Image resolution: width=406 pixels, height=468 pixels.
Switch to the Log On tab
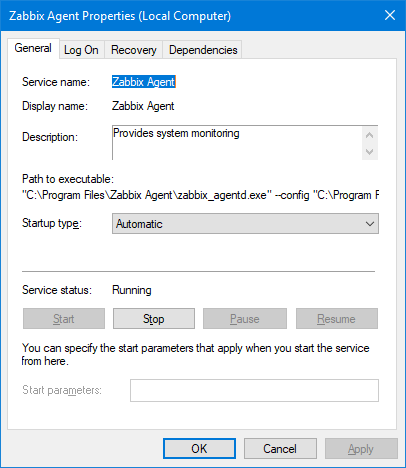[81, 50]
